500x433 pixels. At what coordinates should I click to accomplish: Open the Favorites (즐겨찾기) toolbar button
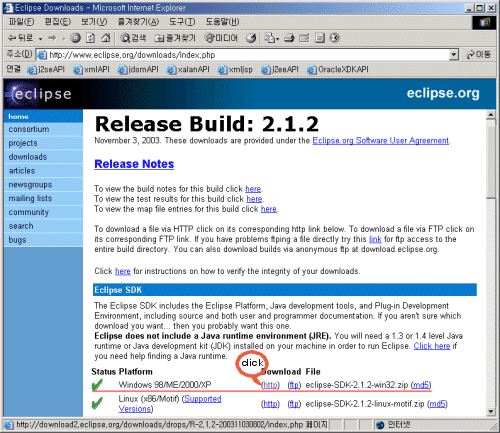175,38
